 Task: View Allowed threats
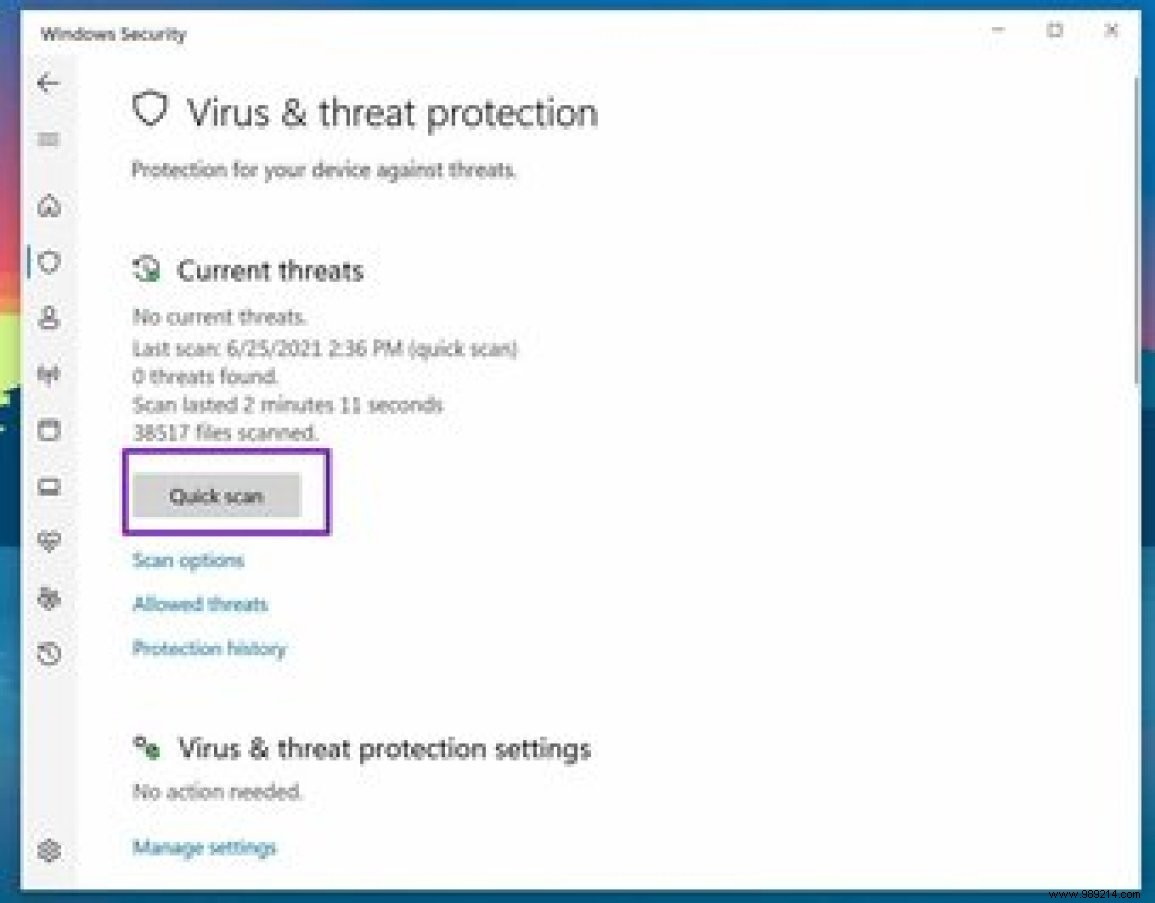click(200, 604)
